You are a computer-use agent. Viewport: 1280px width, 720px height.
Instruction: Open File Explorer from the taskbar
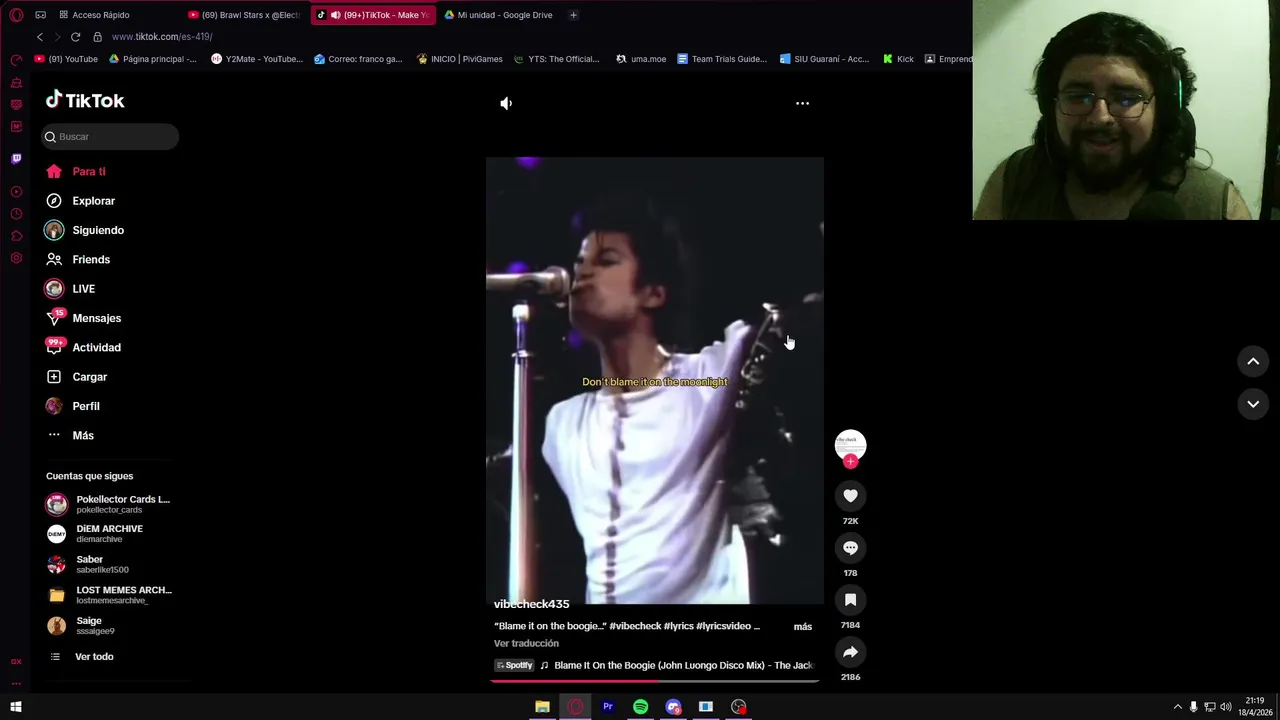click(x=542, y=707)
